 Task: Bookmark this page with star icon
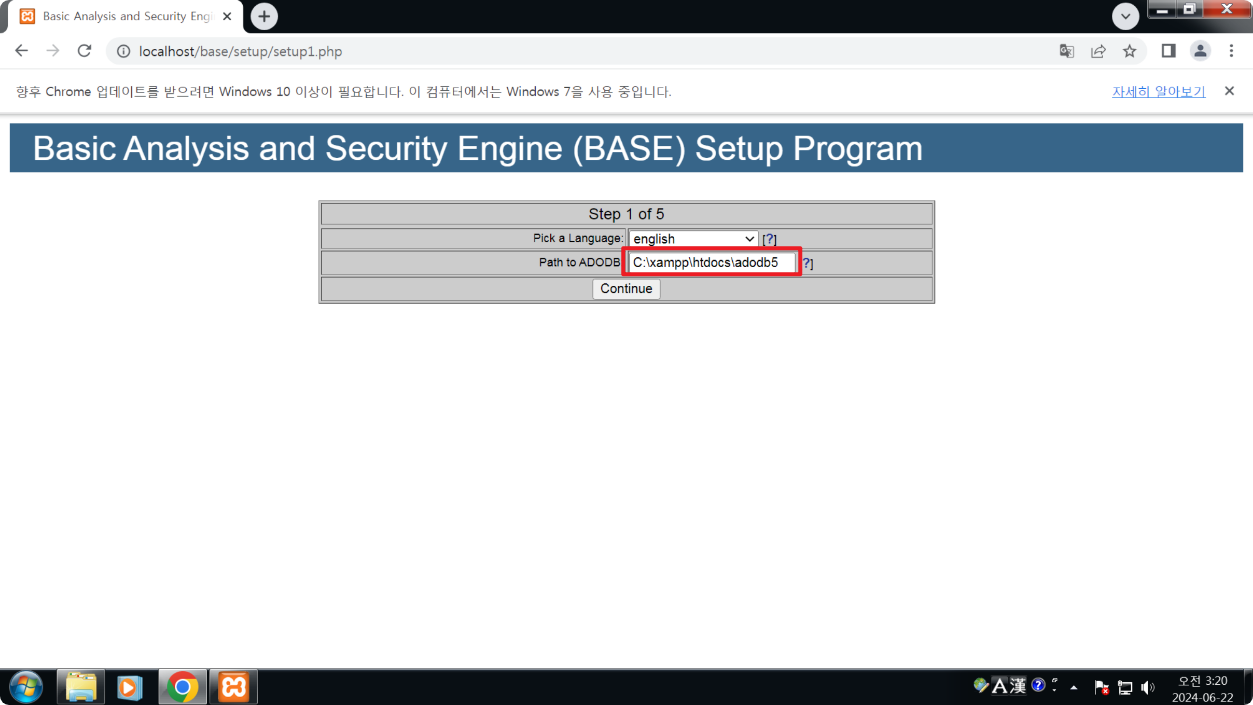pos(1129,51)
